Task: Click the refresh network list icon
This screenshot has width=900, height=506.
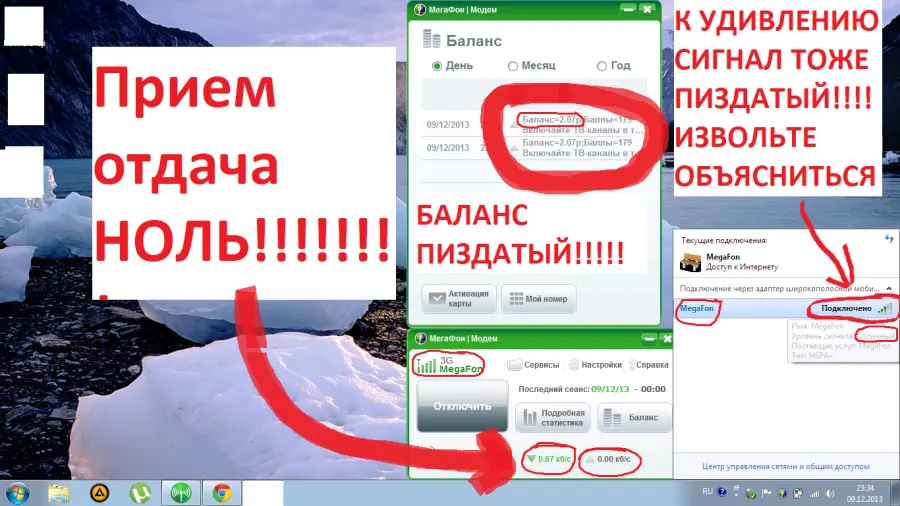Action: point(889,239)
